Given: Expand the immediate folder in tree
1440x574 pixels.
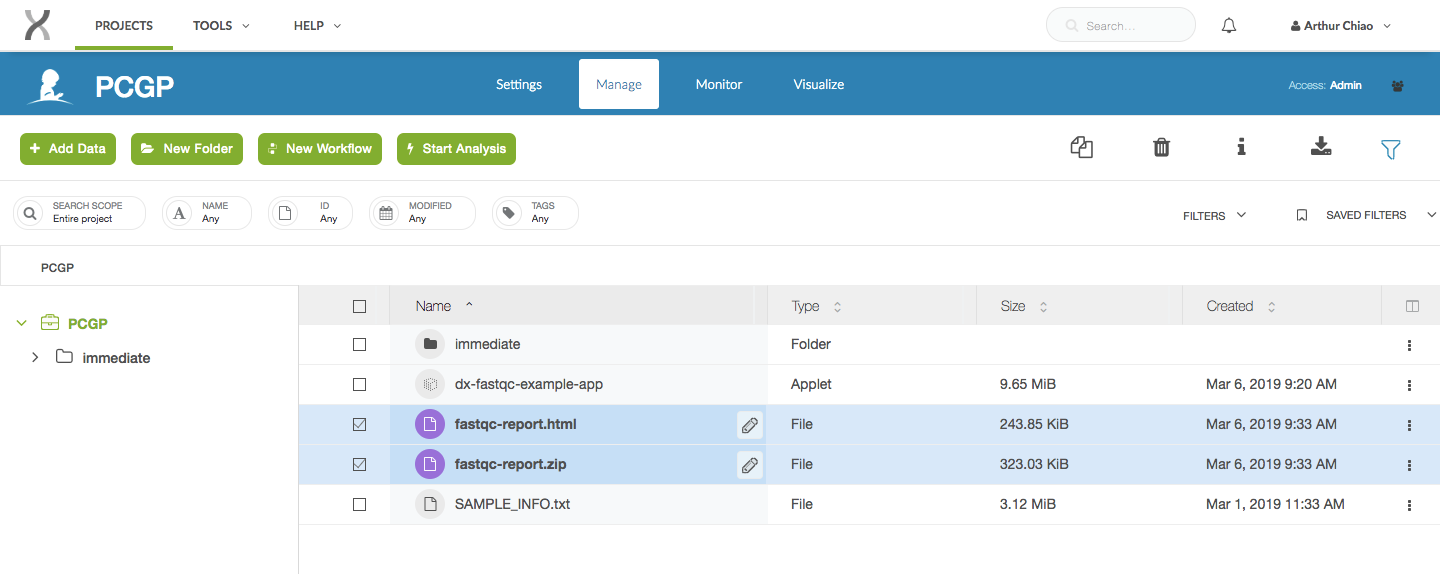Looking at the screenshot, I should tap(35, 357).
